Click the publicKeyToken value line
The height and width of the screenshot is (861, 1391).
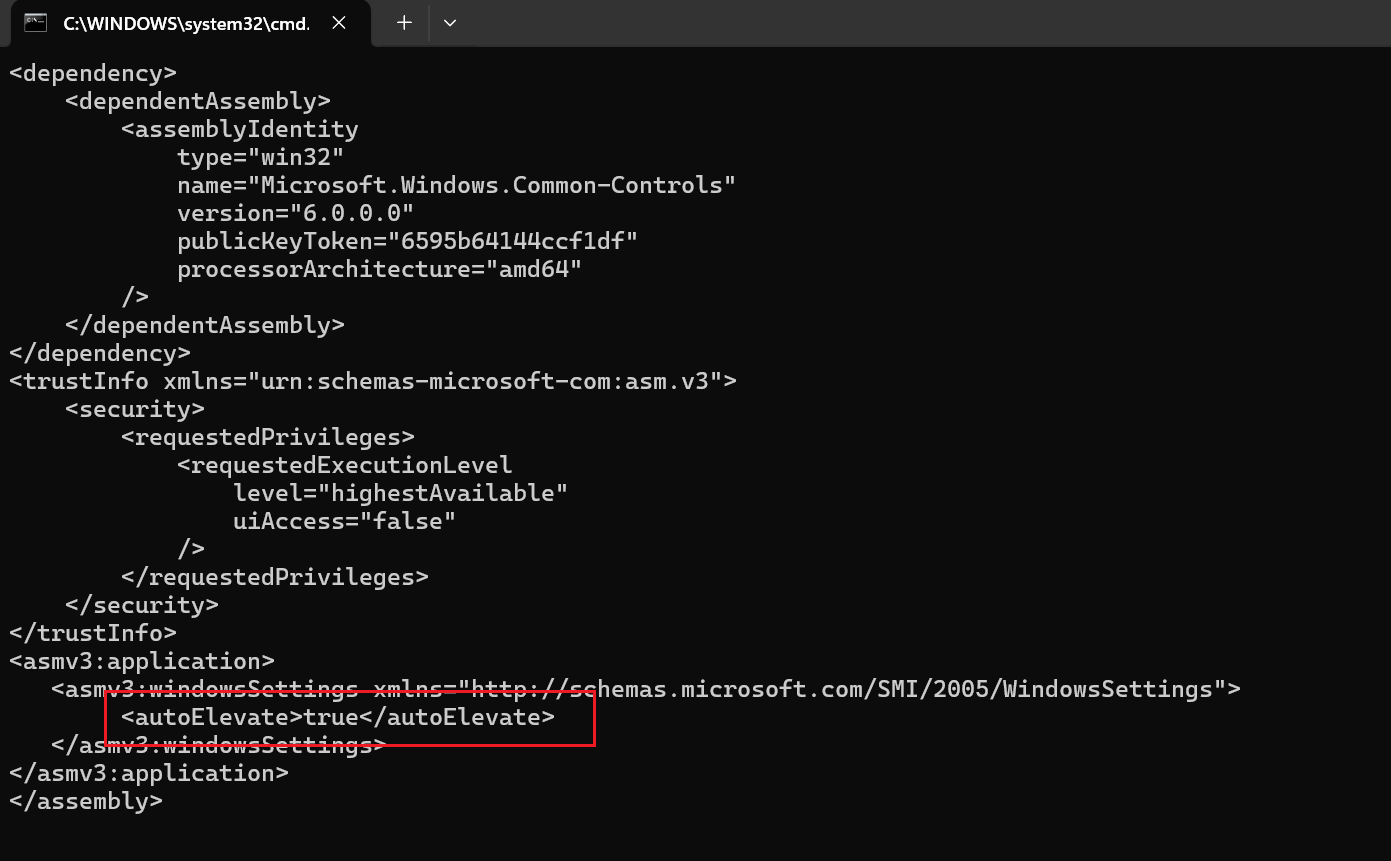(407, 241)
